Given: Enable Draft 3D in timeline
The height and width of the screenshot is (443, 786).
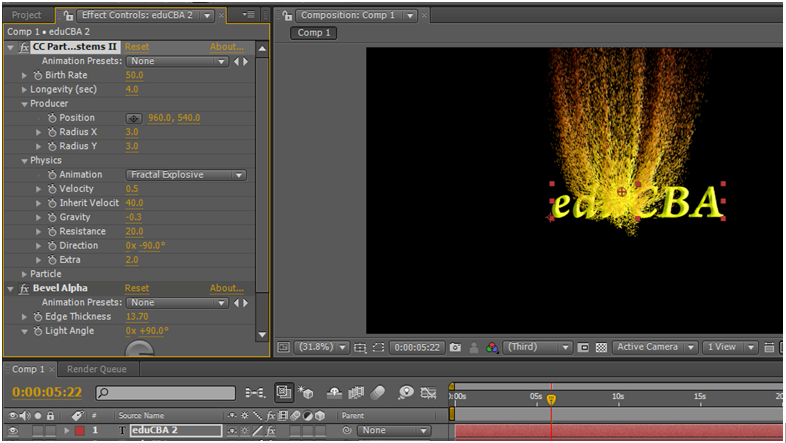Looking at the screenshot, I should tap(306, 392).
